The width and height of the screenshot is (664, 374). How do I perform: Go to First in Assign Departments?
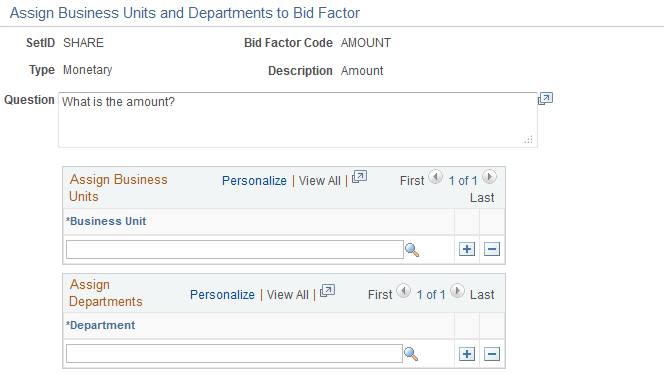tap(380, 295)
